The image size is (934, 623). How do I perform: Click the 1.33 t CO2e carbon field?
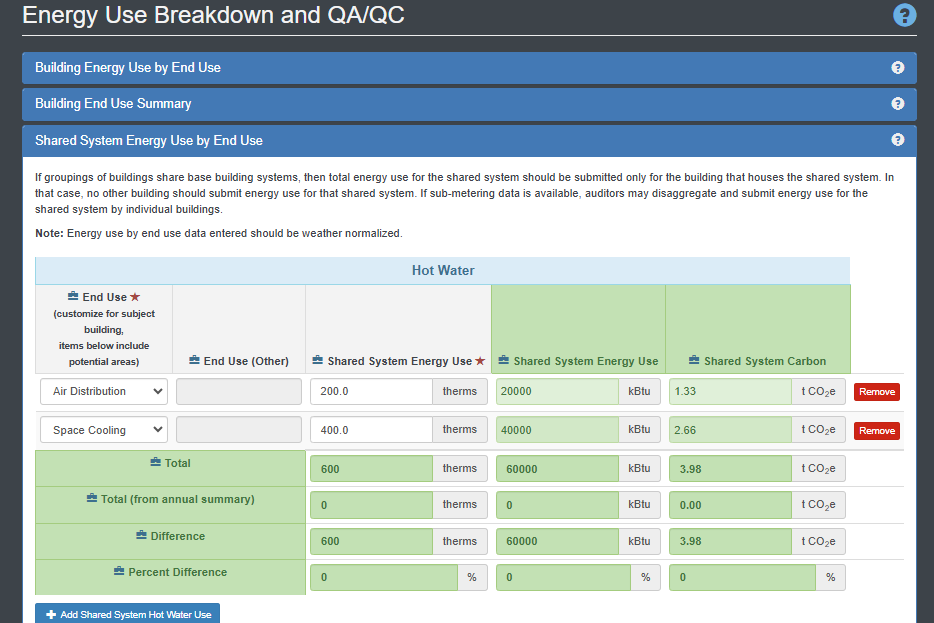tap(730, 391)
